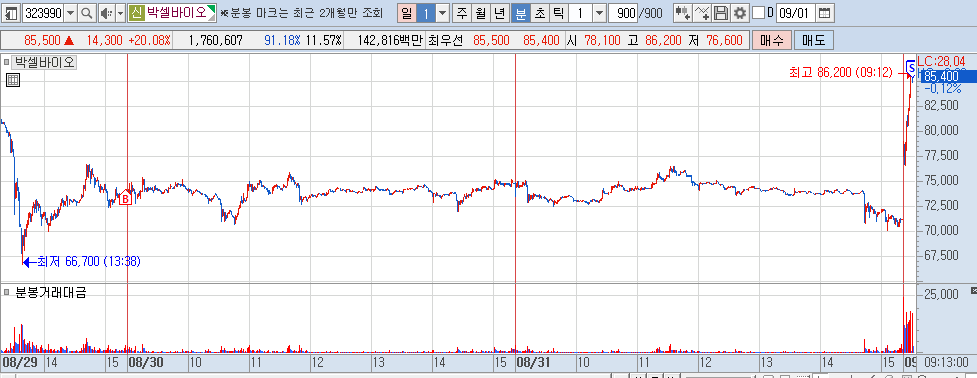Image resolution: width=977 pixels, height=378 pixels.
Task: Switch to the 주 weekly period
Action: click(461, 12)
